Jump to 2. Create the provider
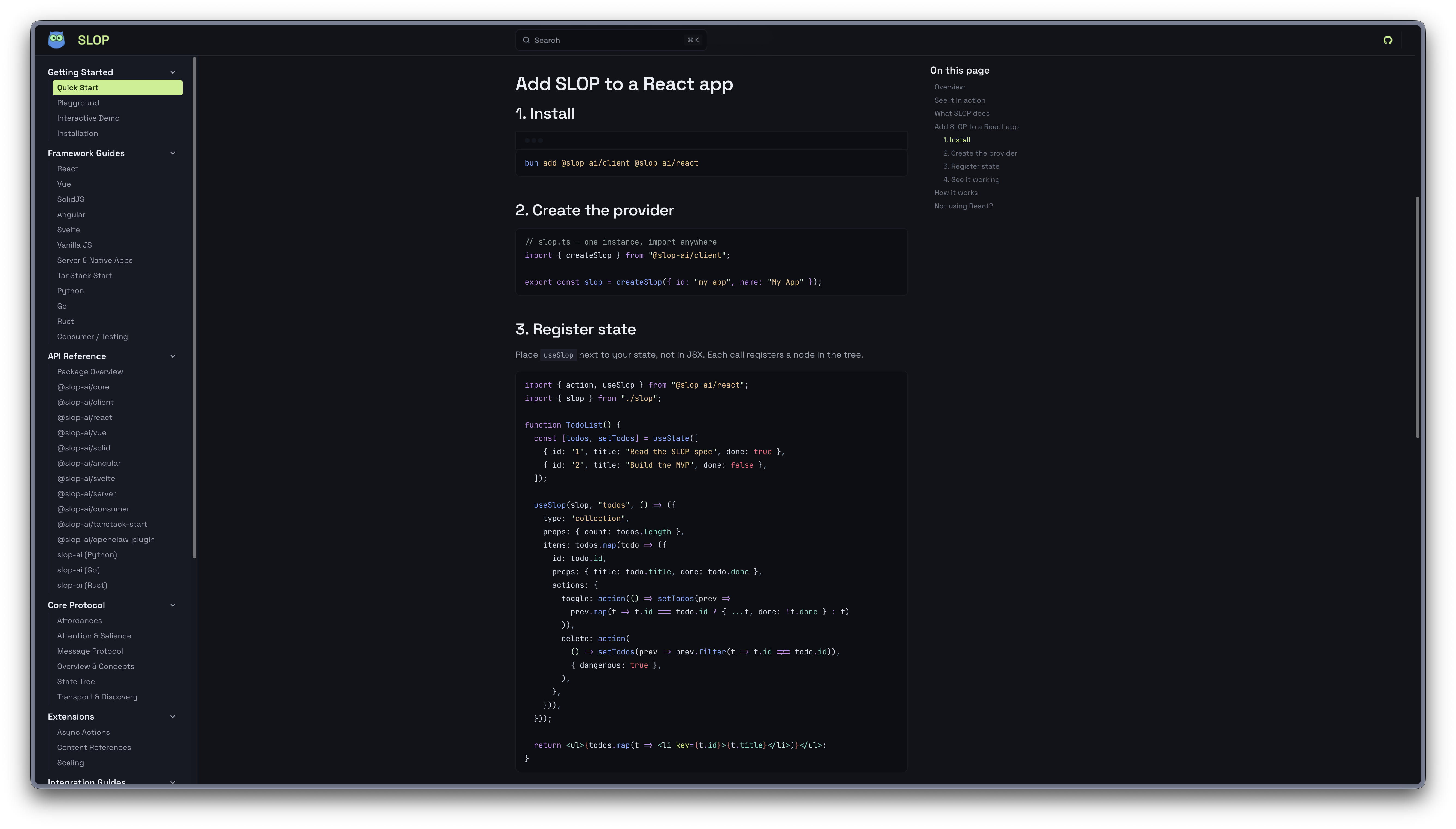Image resolution: width=1456 pixels, height=829 pixels. [979, 153]
